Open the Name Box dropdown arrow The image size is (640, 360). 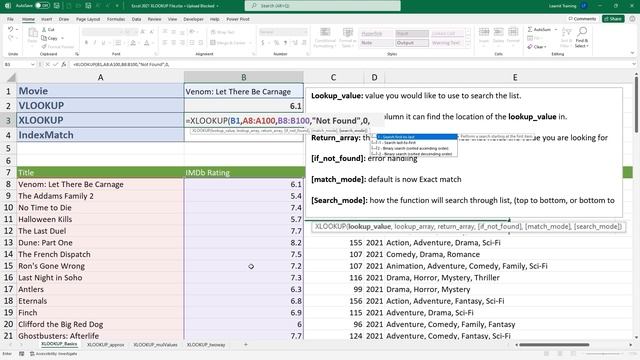click(x=32, y=64)
